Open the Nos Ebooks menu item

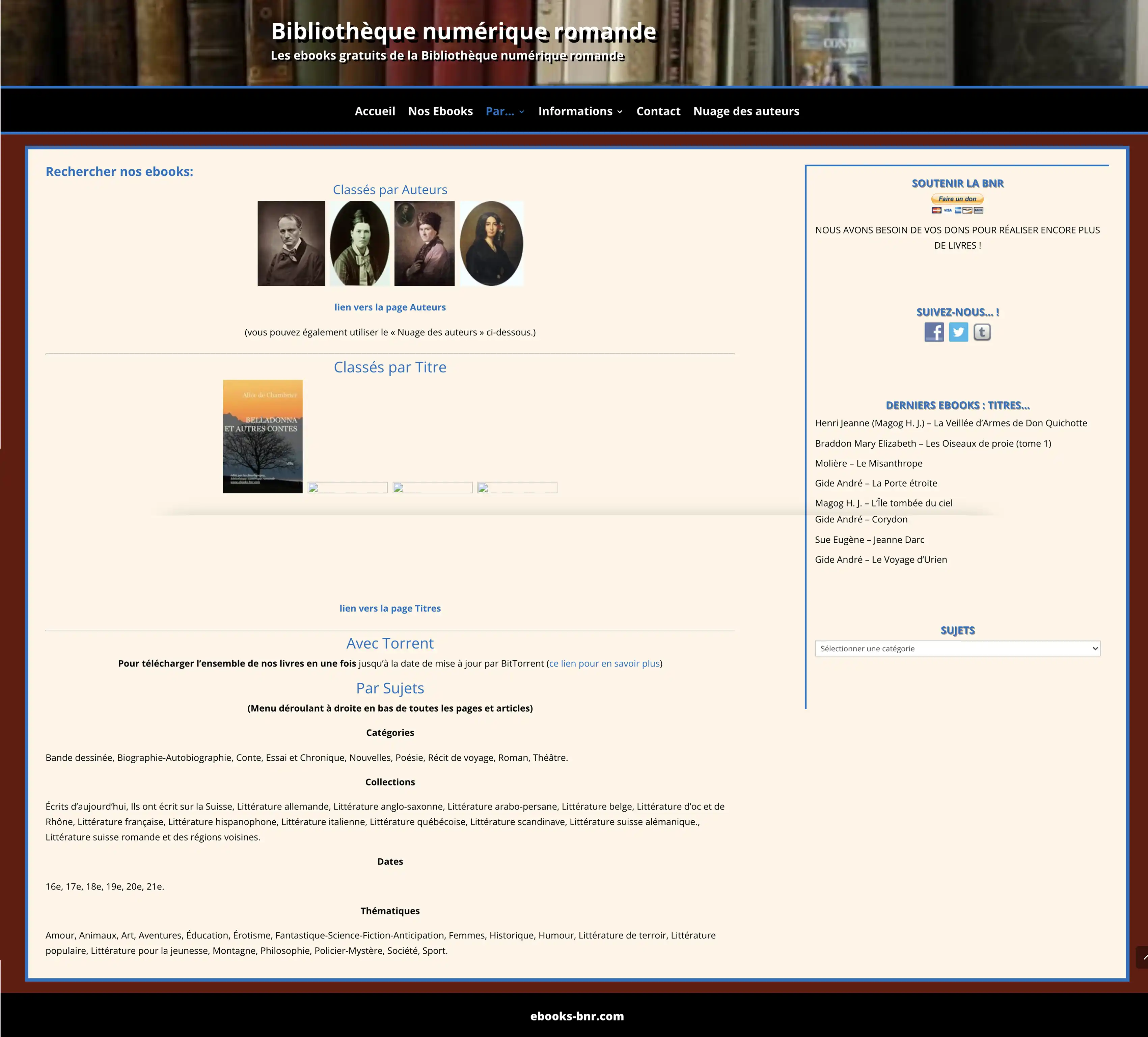[x=440, y=112]
